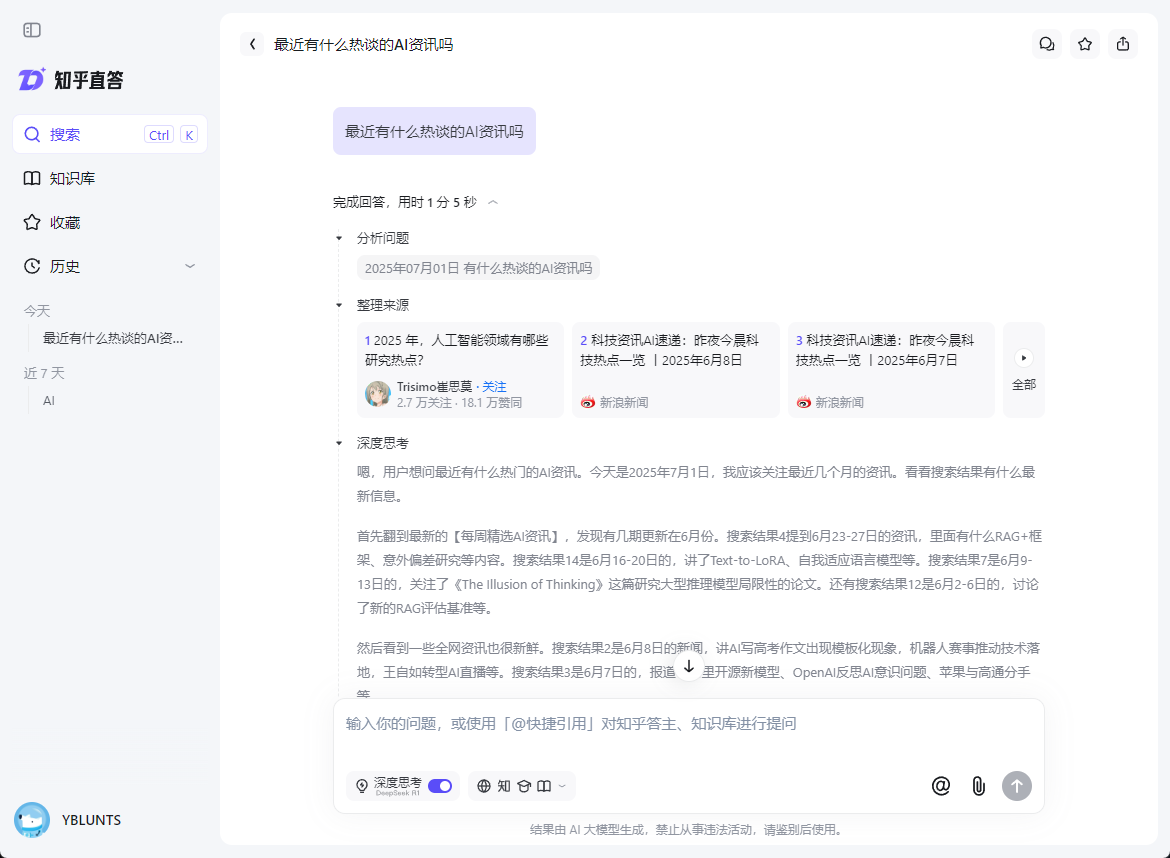Screen dimensions: 1170x858
Task: Click the 新浪新闻 icon on source 2
Action: (x=588, y=402)
